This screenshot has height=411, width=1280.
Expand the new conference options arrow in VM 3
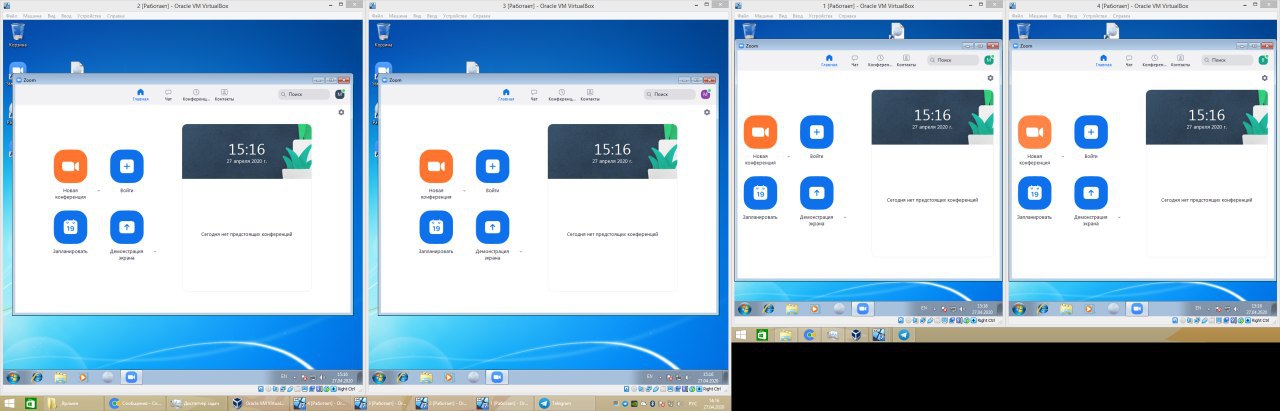(464, 190)
